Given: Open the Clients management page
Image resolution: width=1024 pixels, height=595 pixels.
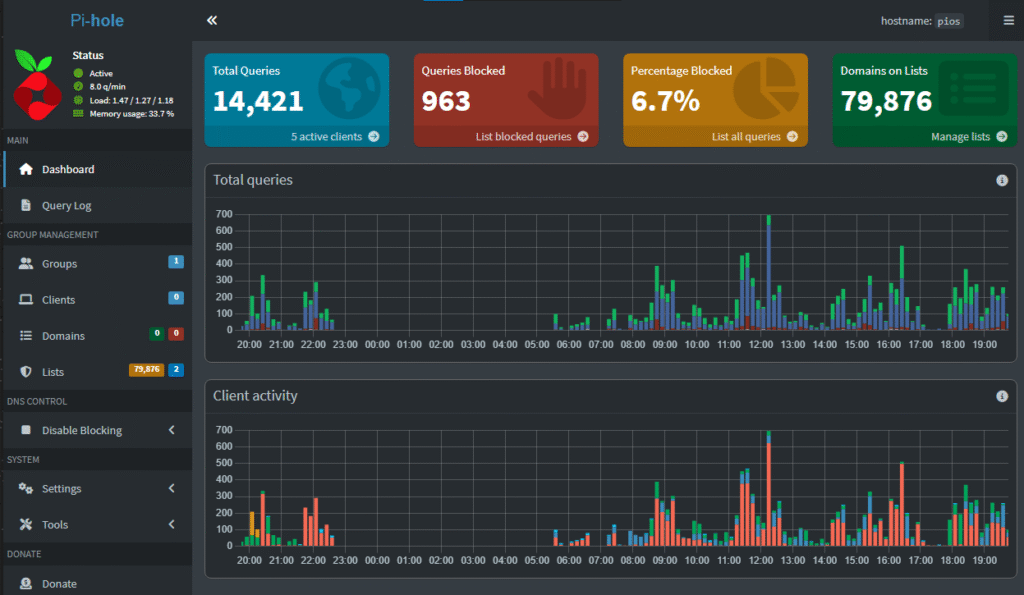Looking at the screenshot, I should (58, 300).
